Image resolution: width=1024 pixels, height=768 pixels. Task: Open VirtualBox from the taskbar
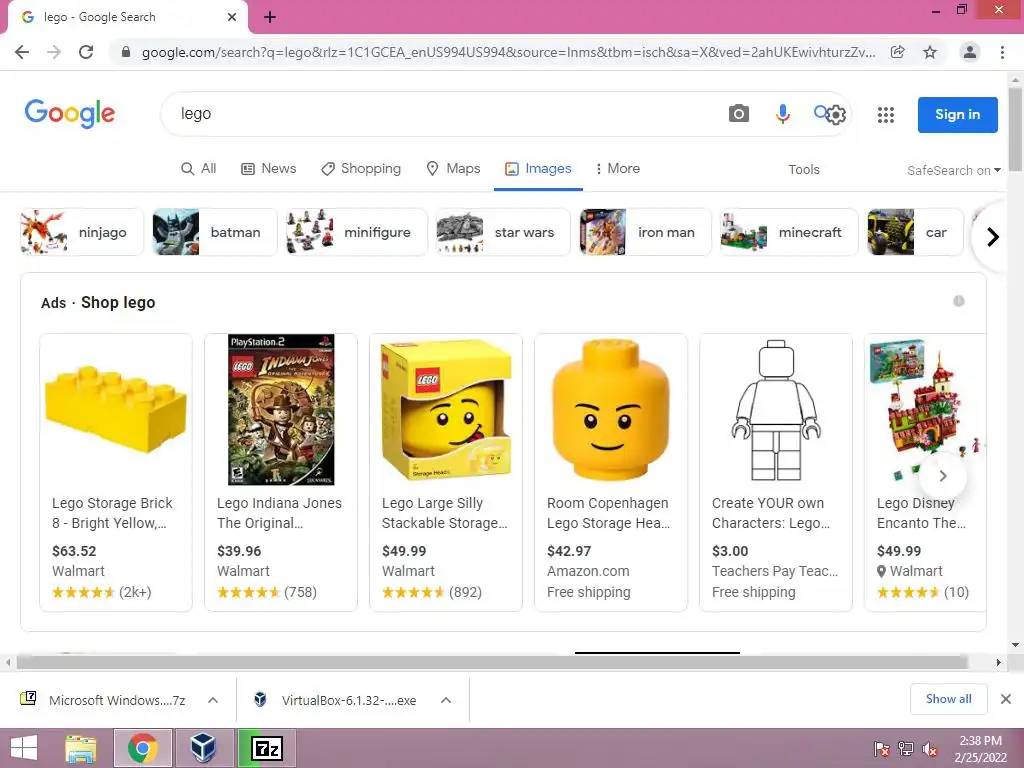click(x=203, y=748)
